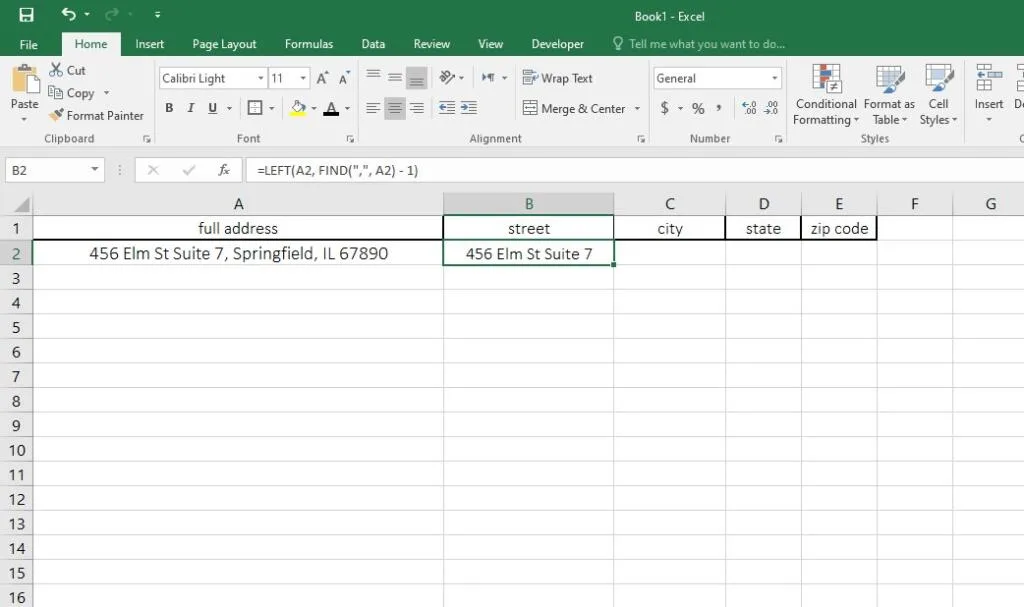Switch to the Data tab
The width and height of the screenshot is (1024, 607).
tap(373, 44)
